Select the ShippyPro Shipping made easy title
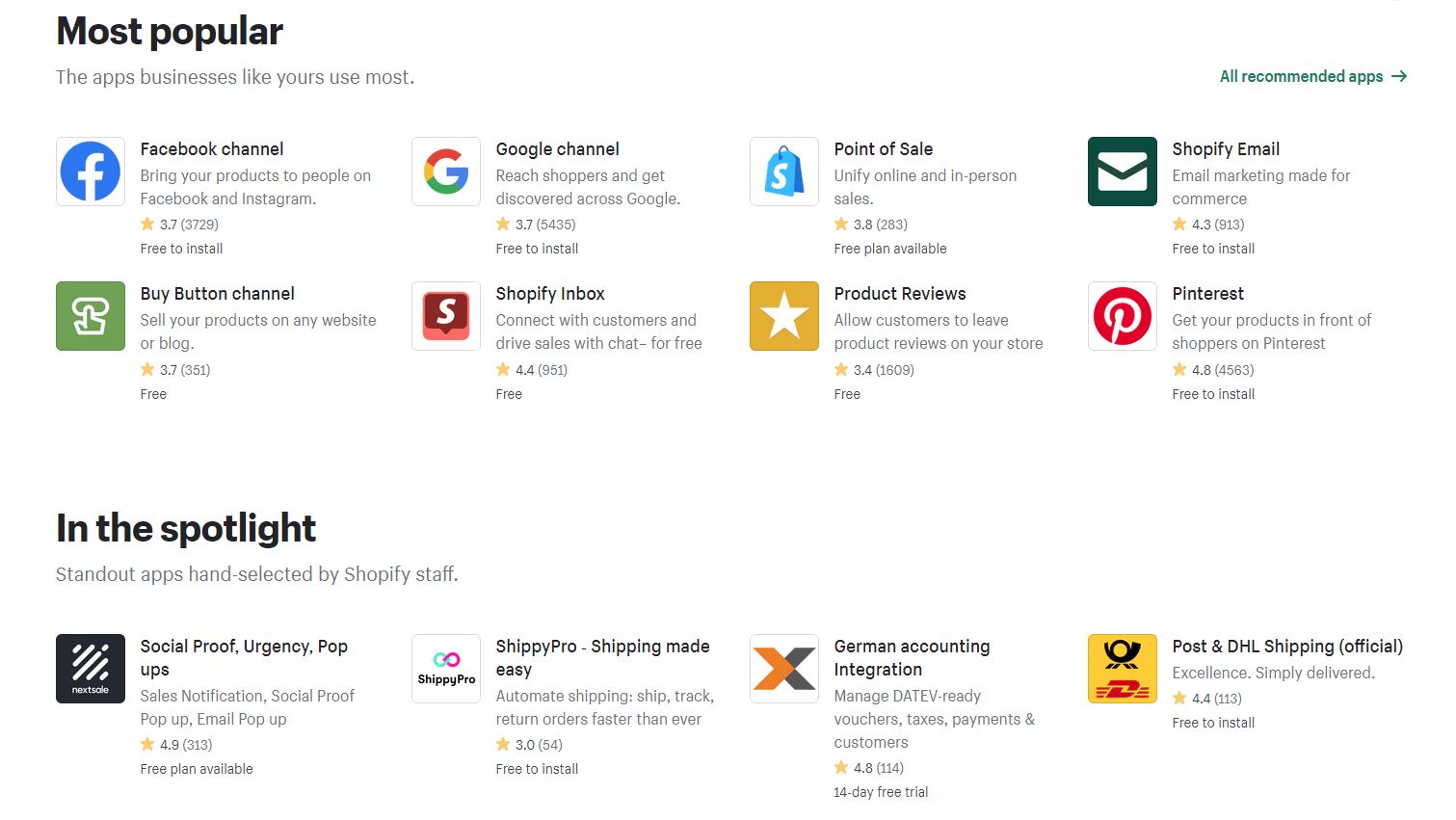The image size is (1456, 820). coord(602,657)
